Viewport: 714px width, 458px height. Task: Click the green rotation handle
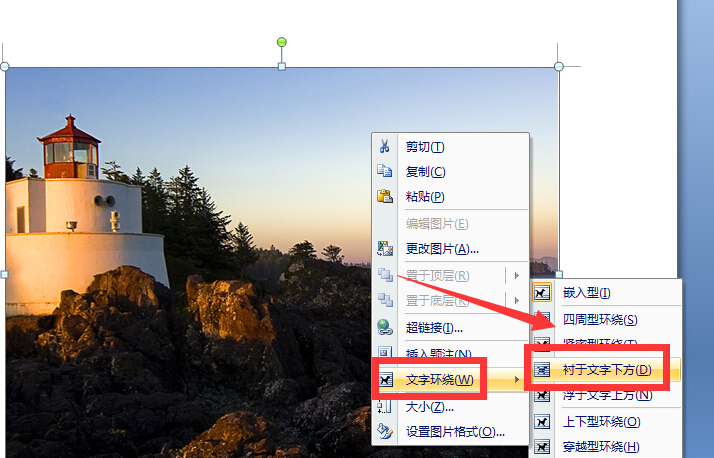tap(282, 42)
